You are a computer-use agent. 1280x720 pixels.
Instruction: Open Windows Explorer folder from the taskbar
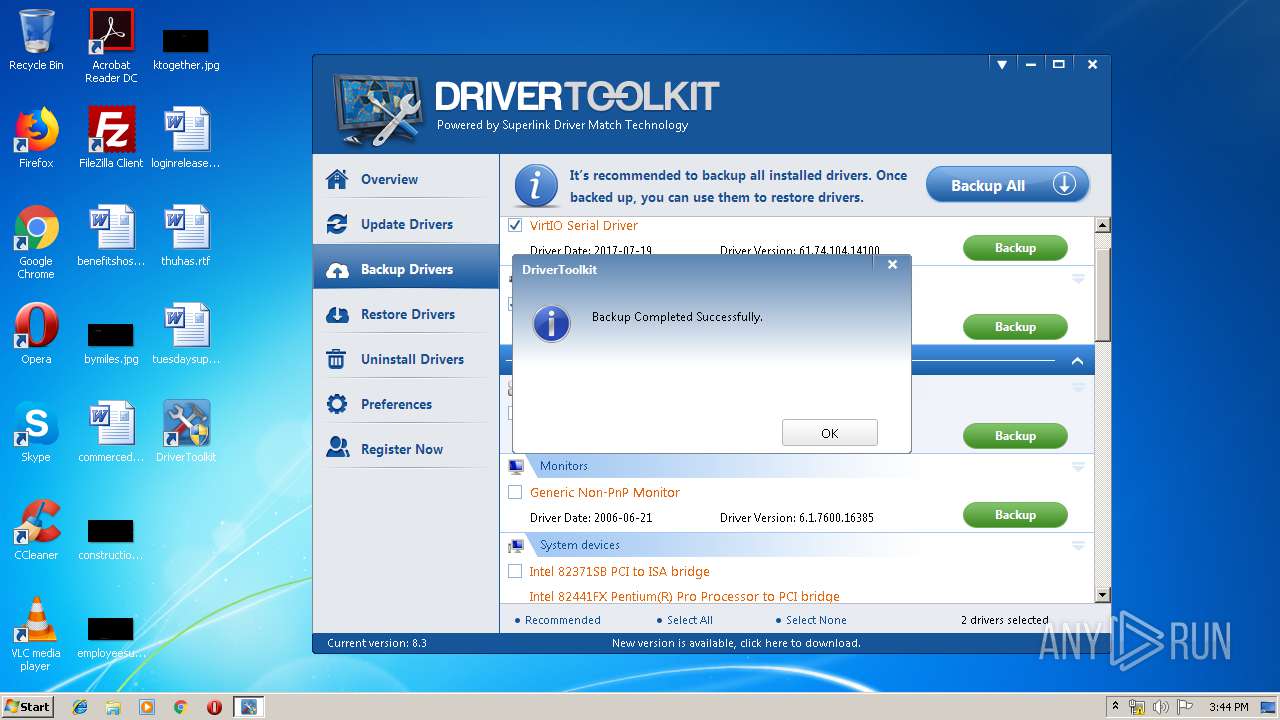113,707
